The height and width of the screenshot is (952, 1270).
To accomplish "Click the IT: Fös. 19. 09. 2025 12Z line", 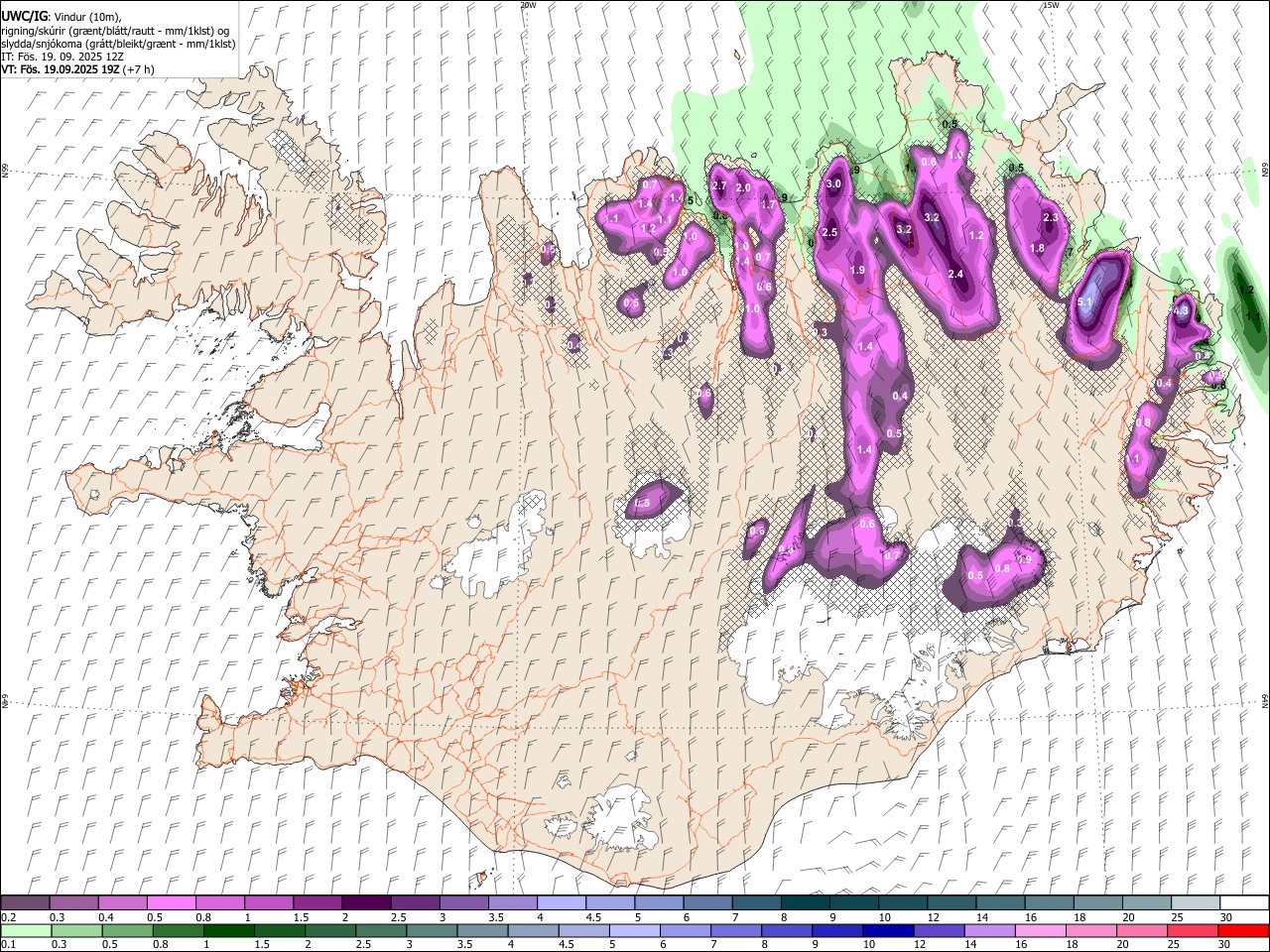I will [x=63, y=57].
